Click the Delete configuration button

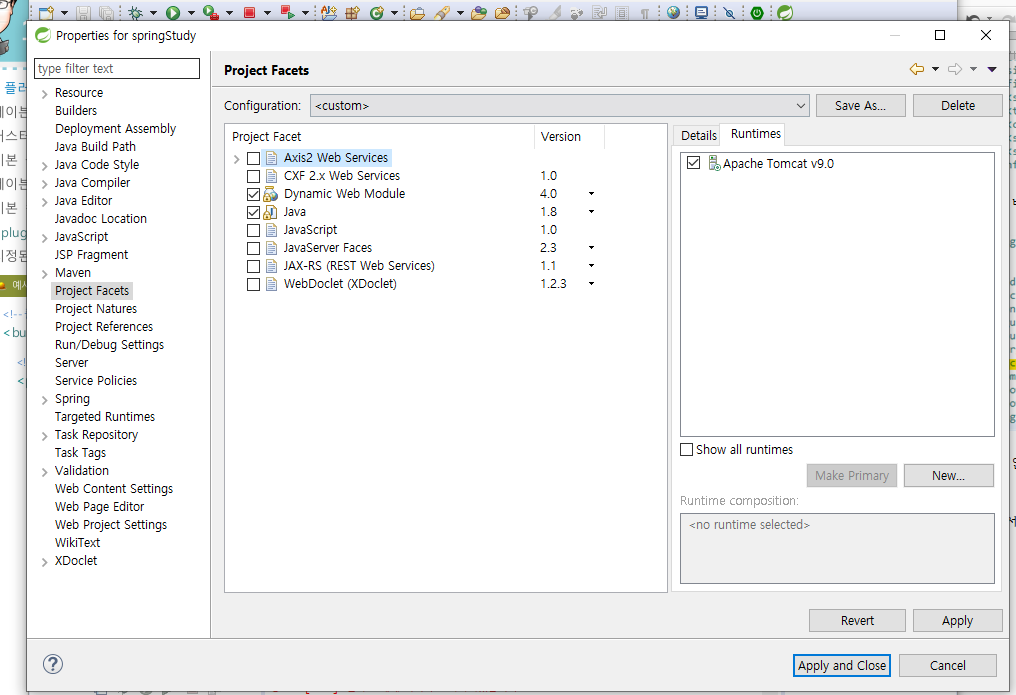[958, 106]
